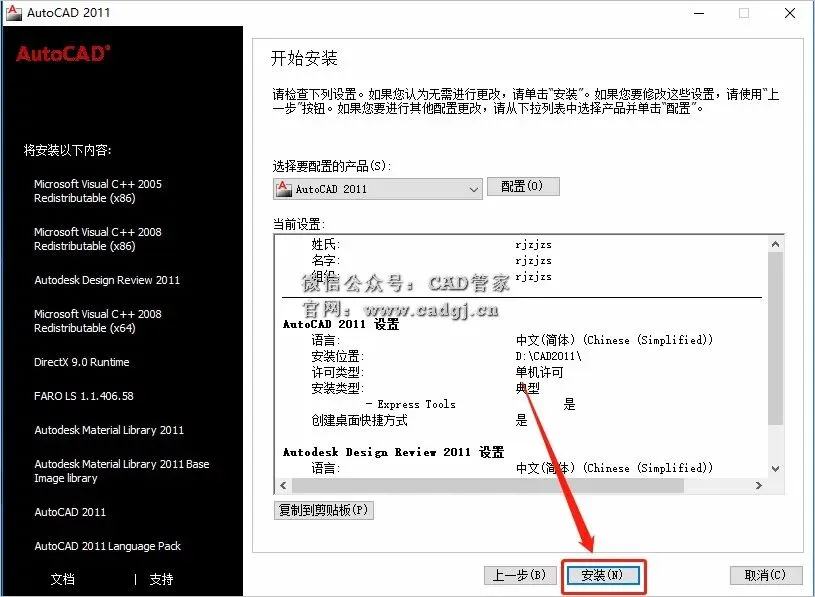
Task: Select FARO LS 1.1.406.58 entry
Action: (x=84, y=396)
